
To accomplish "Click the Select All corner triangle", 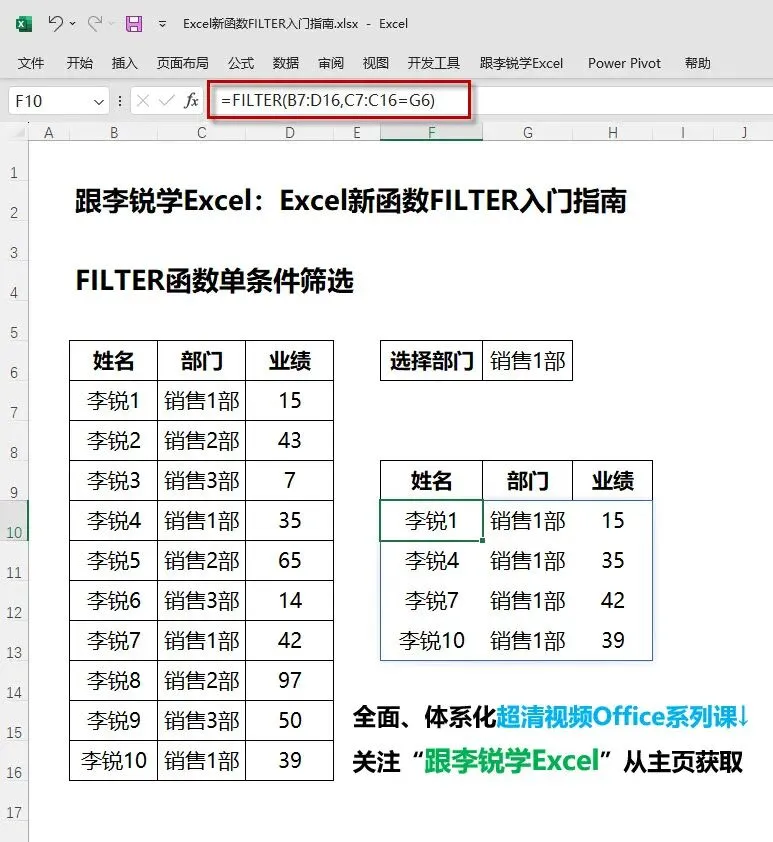I will click(x=20, y=132).
